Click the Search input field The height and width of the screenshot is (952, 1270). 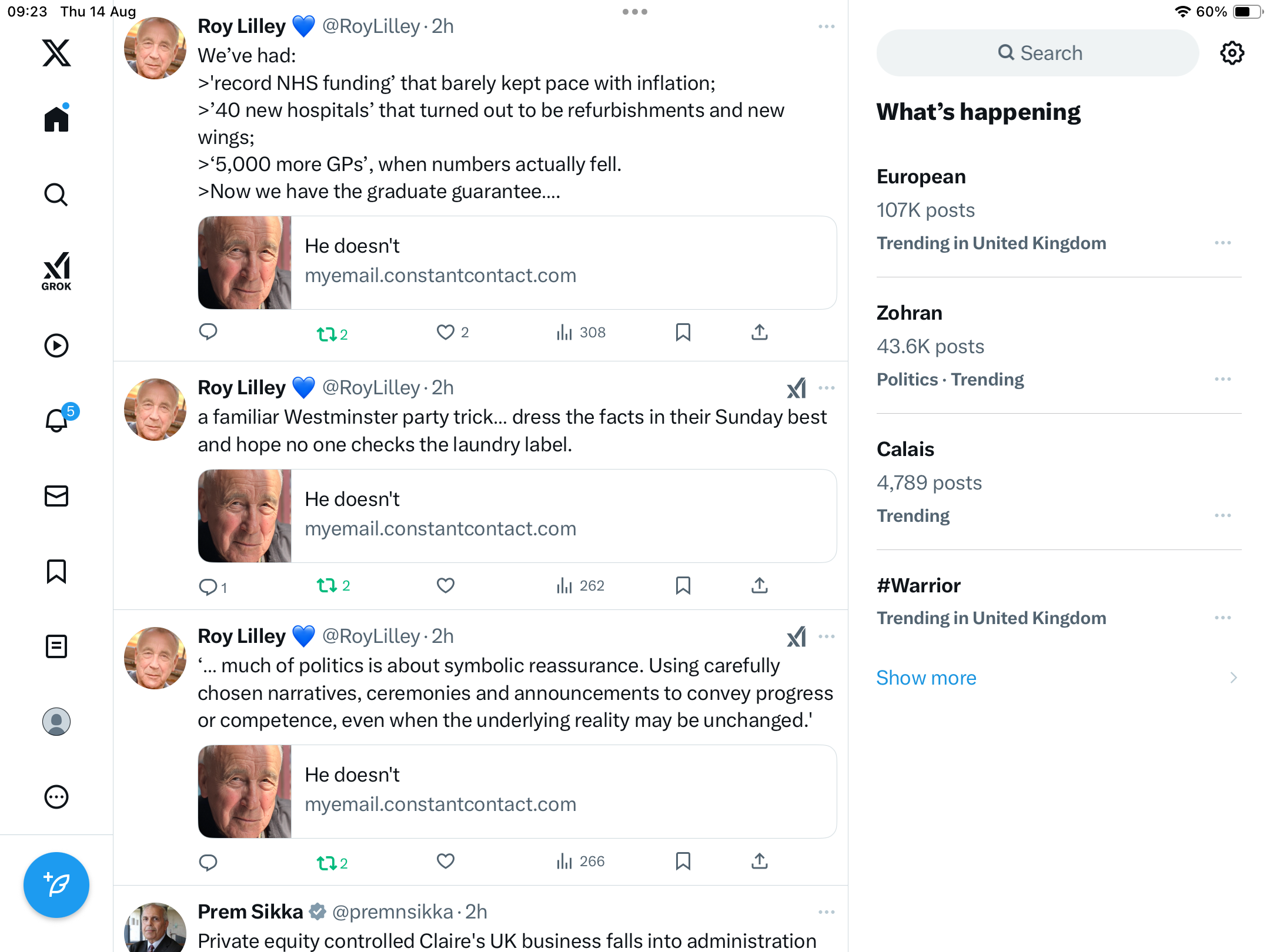1038,53
